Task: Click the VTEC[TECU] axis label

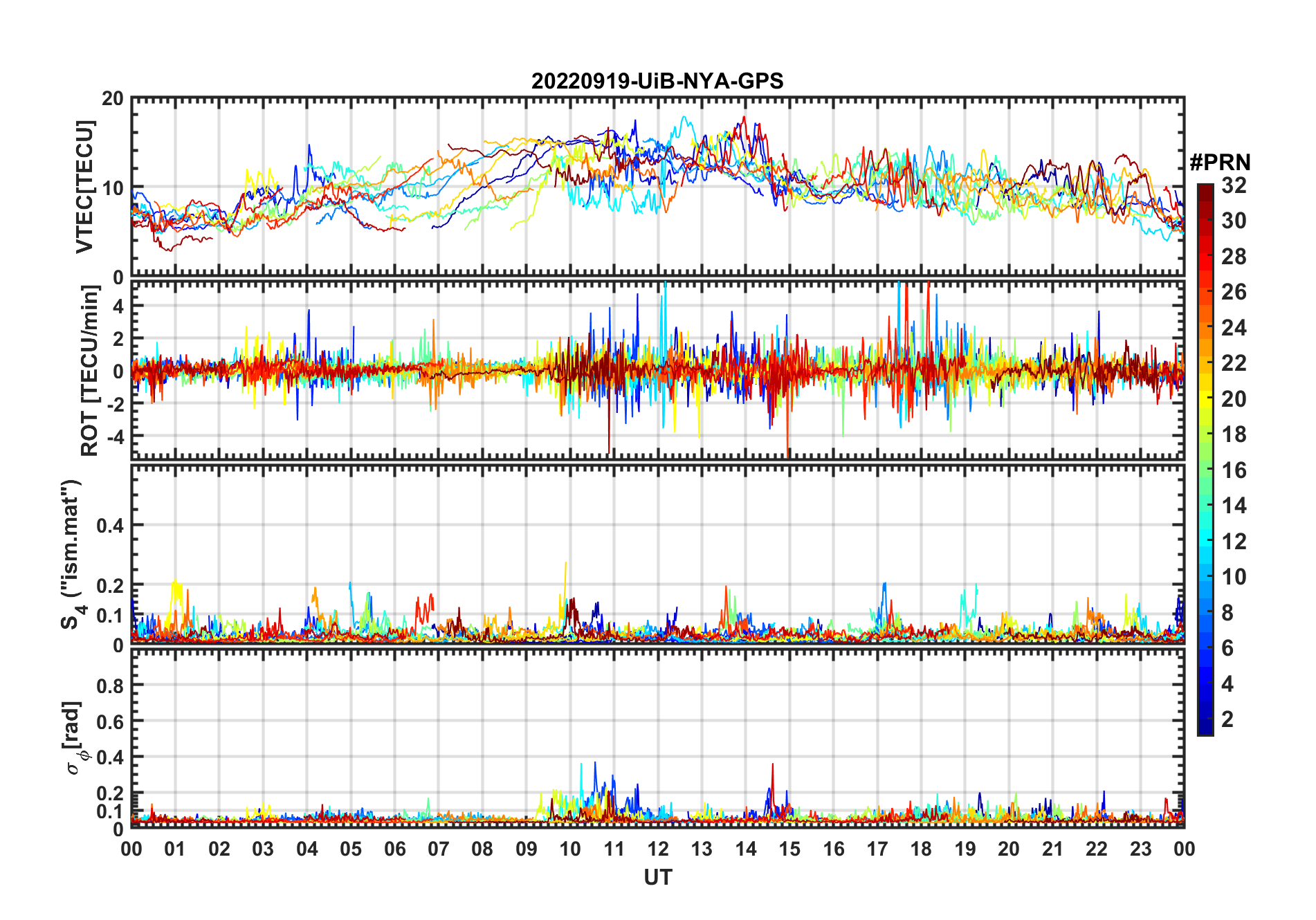Action: coord(84,187)
